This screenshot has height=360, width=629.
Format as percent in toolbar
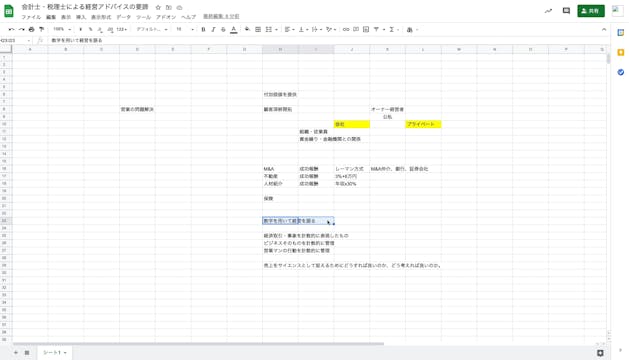(90, 29)
